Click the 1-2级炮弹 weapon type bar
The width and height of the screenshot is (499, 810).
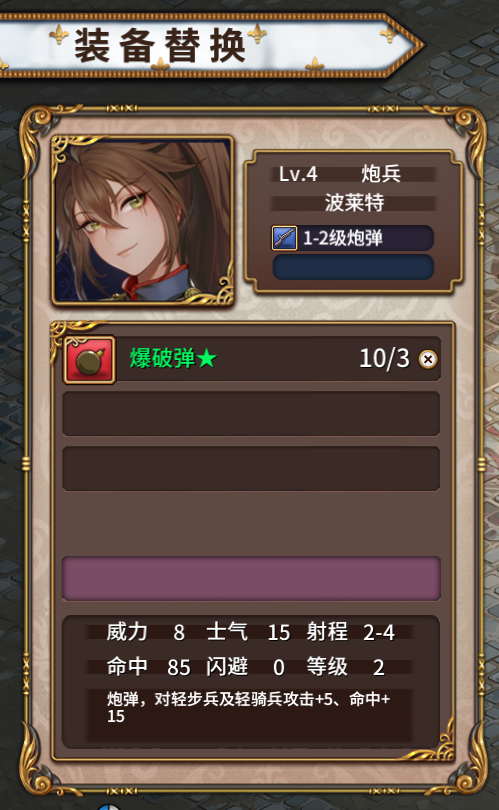point(353,238)
